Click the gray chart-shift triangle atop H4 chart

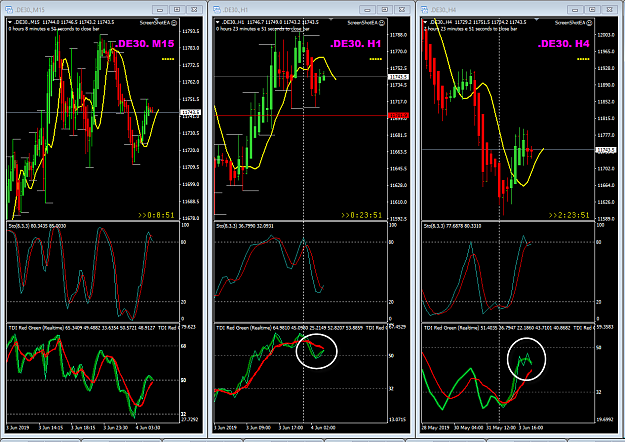click(537, 19)
